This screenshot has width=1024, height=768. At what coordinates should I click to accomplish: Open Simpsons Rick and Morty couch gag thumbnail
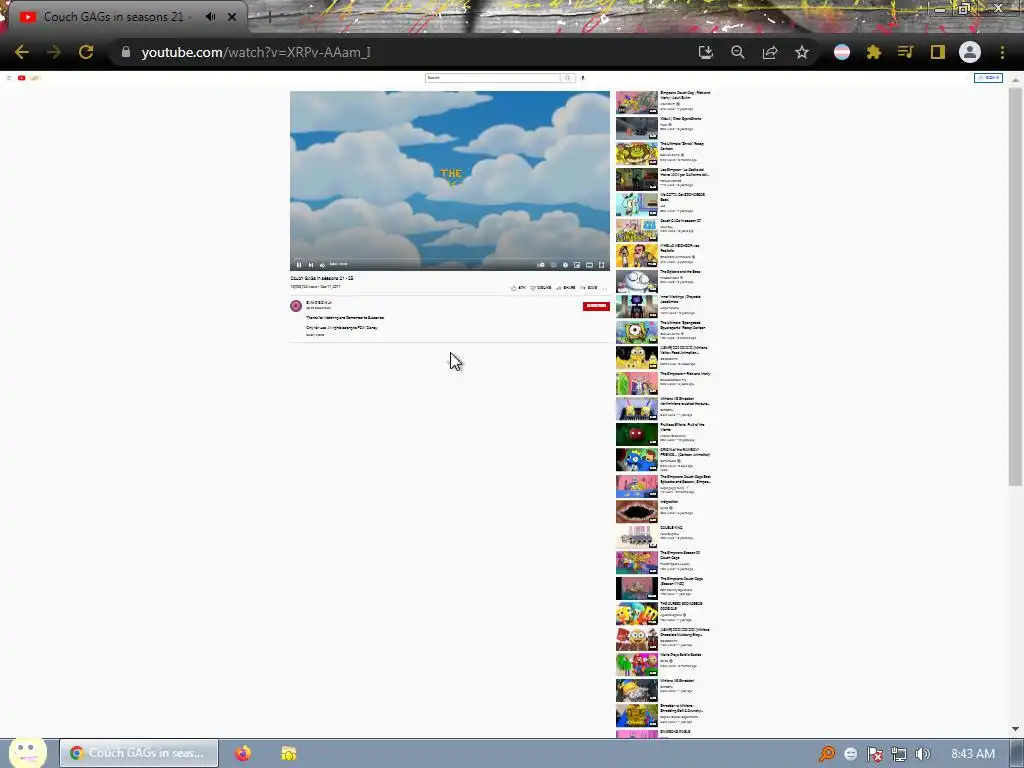[x=637, y=103]
